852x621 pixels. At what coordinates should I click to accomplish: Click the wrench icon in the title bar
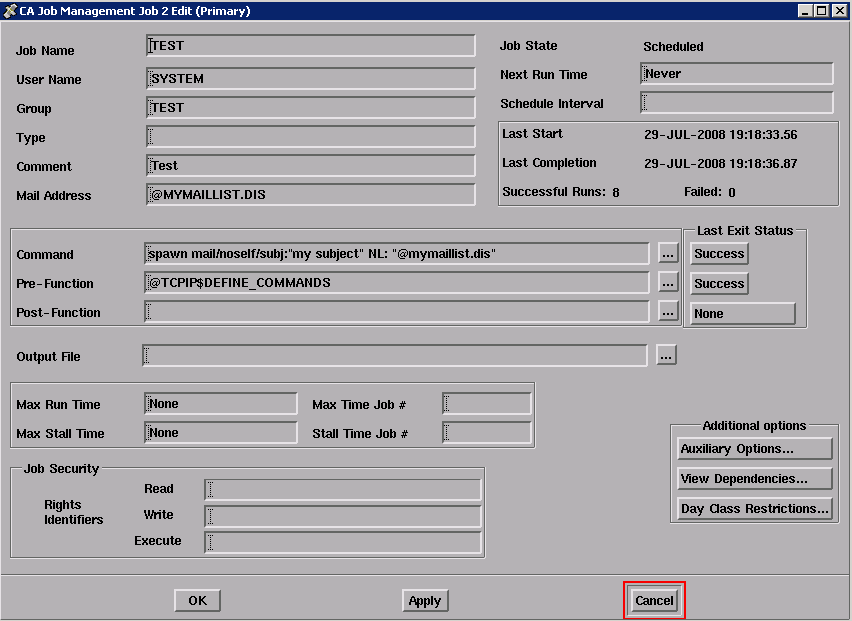point(10,9)
